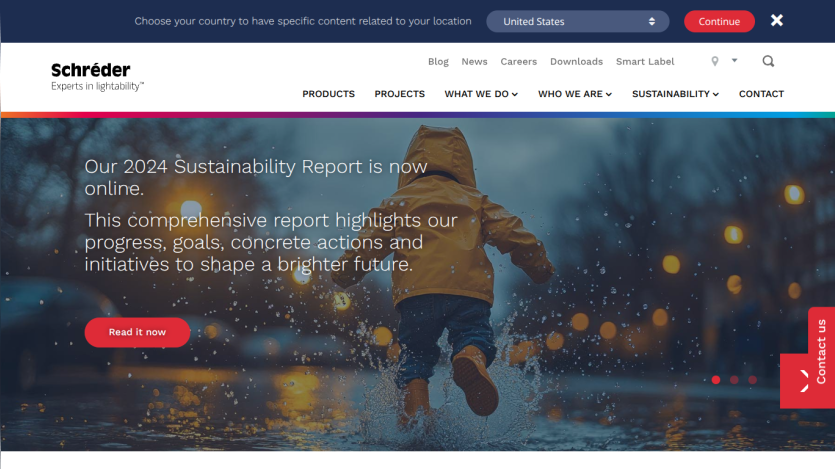This screenshot has height=469, width=835.
Task: Open the Blog link
Action: [438, 61]
